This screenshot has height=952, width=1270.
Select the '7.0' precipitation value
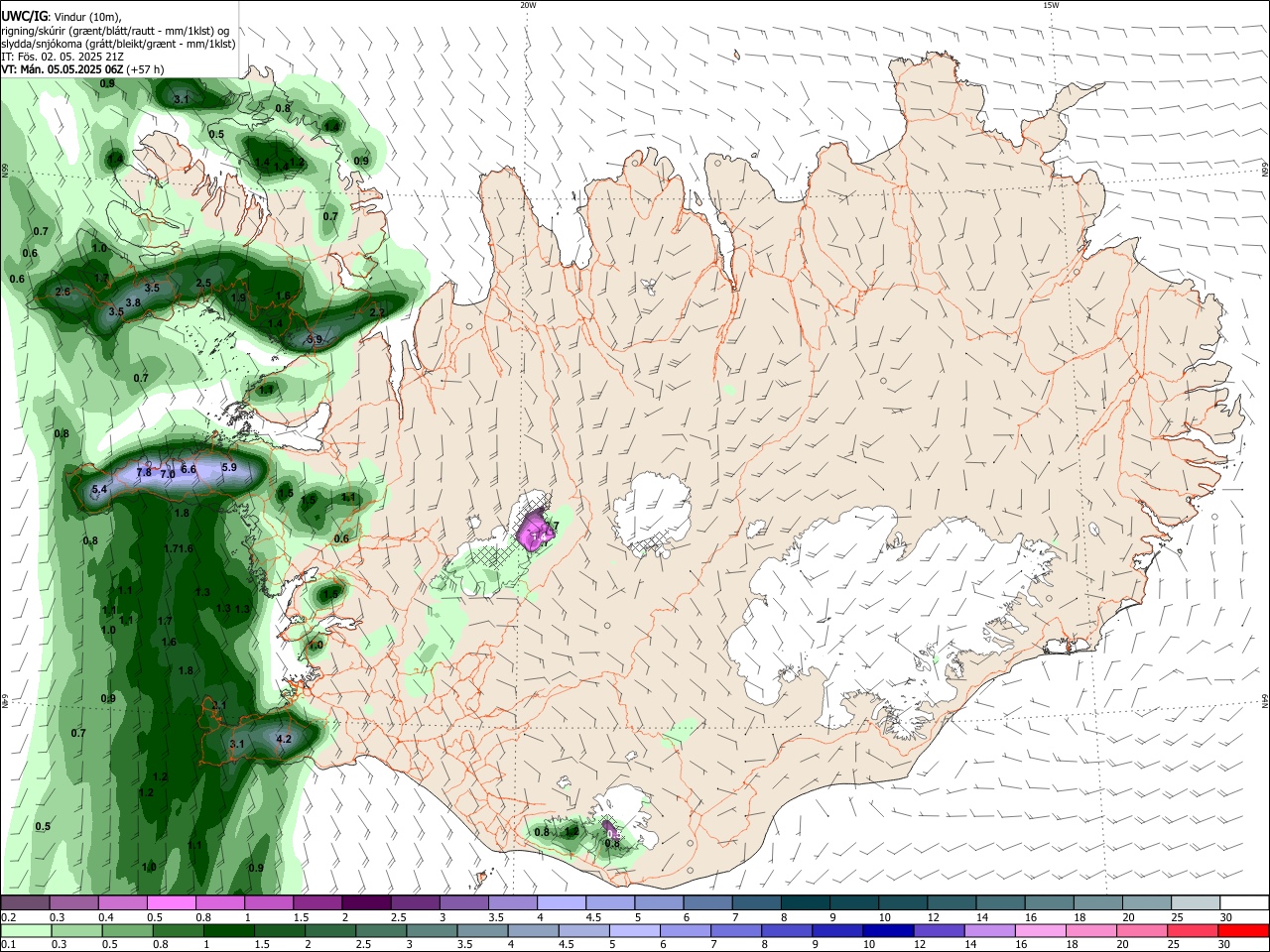167,475
